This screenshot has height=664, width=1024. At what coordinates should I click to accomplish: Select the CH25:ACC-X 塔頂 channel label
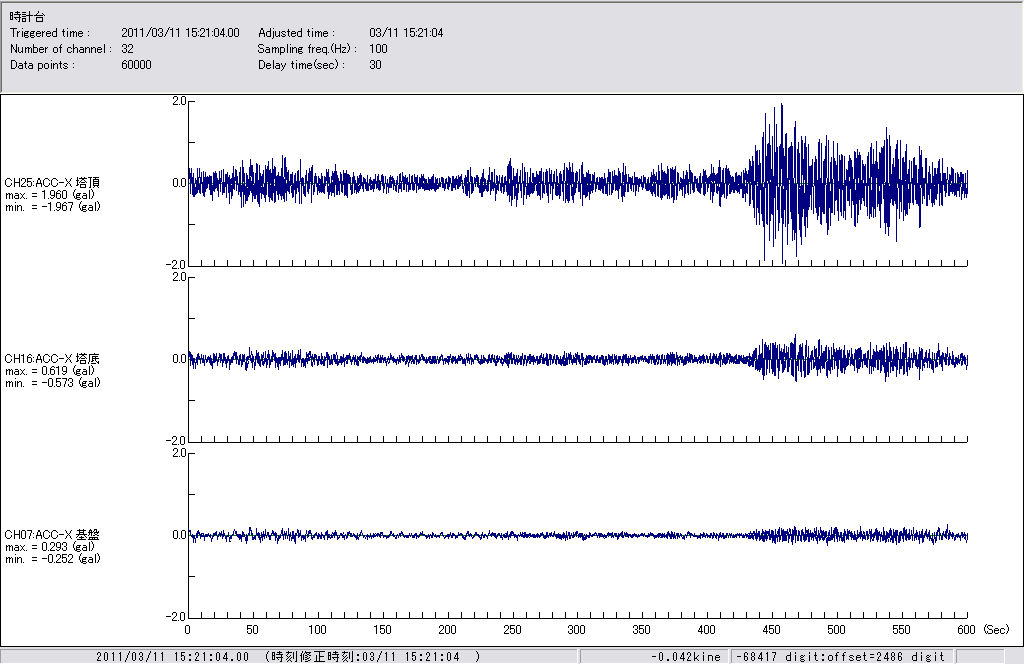tap(52, 183)
